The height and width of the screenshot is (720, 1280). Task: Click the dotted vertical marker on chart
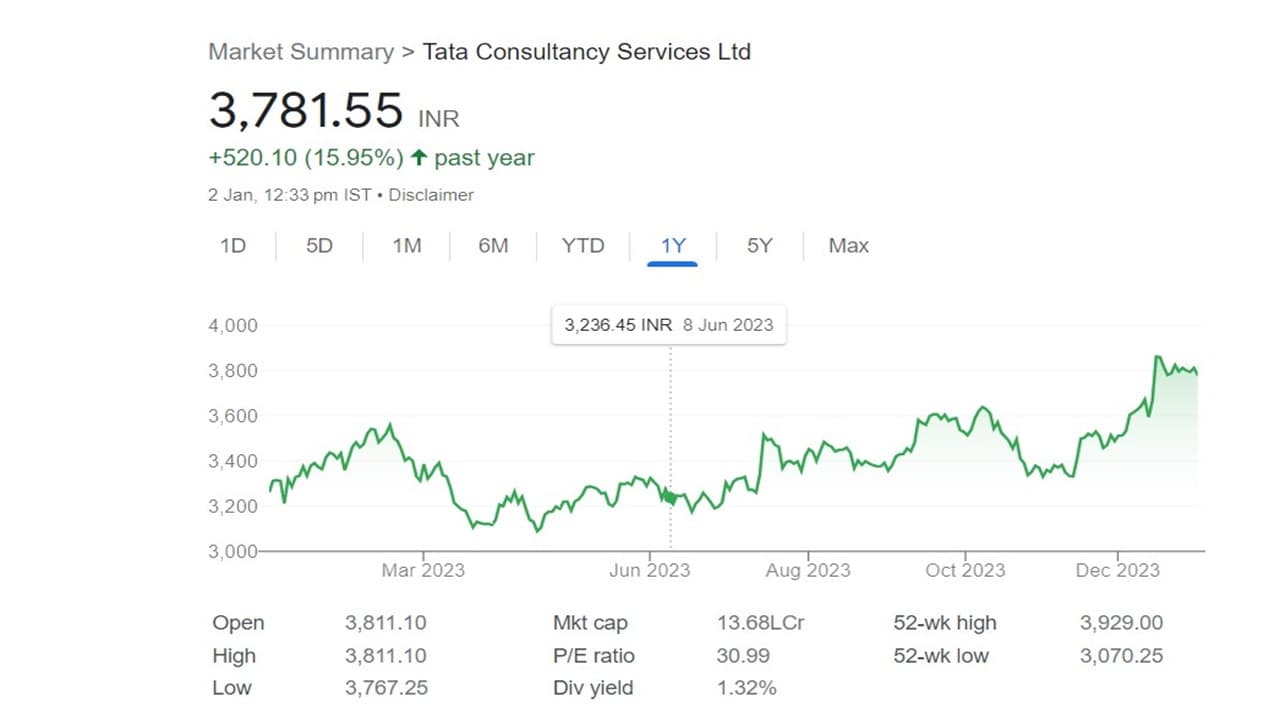pos(670,448)
